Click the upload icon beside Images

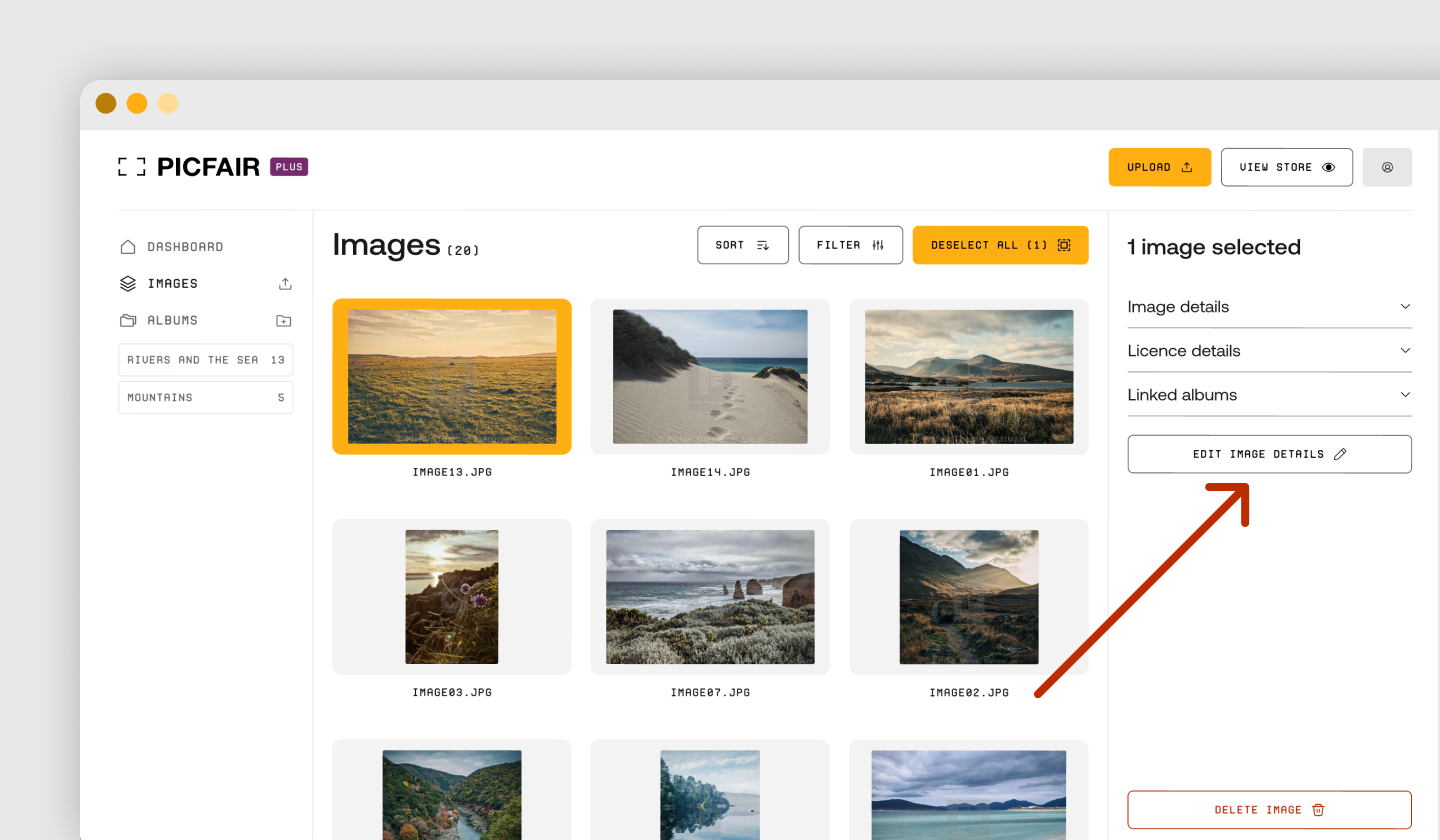tap(285, 284)
